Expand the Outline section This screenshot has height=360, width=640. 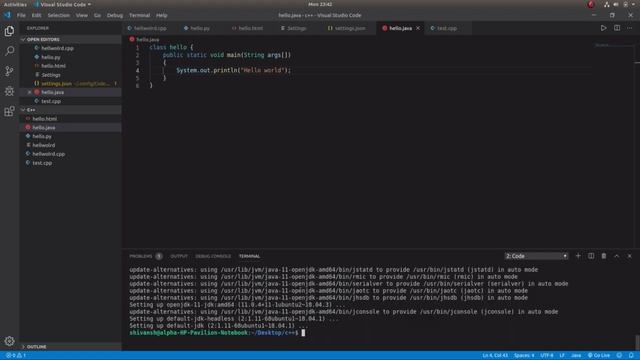pyautogui.click(x=71, y=347)
